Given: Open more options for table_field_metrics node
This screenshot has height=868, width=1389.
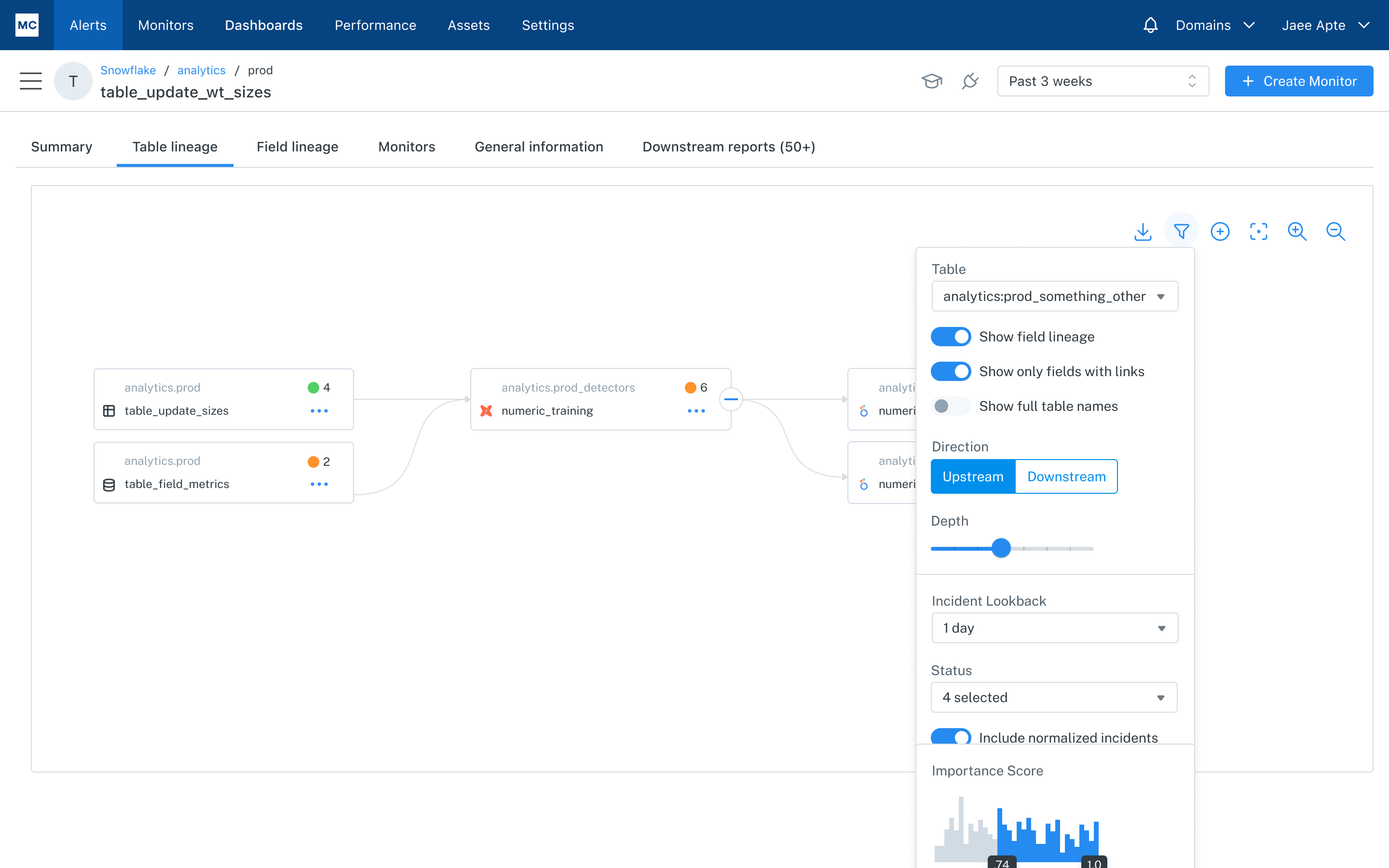Looking at the screenshot, I should click(319, 485).
